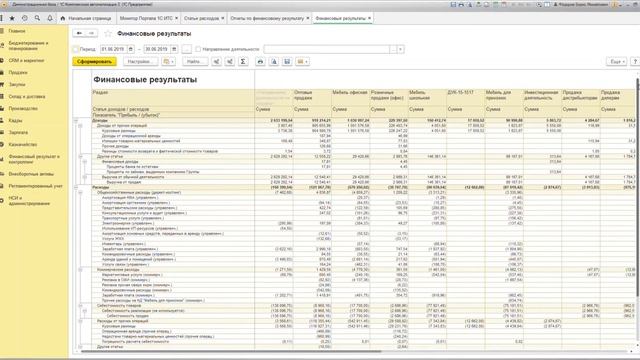Open the History clock icon
The image size is (640, 360).
[25, 18]
